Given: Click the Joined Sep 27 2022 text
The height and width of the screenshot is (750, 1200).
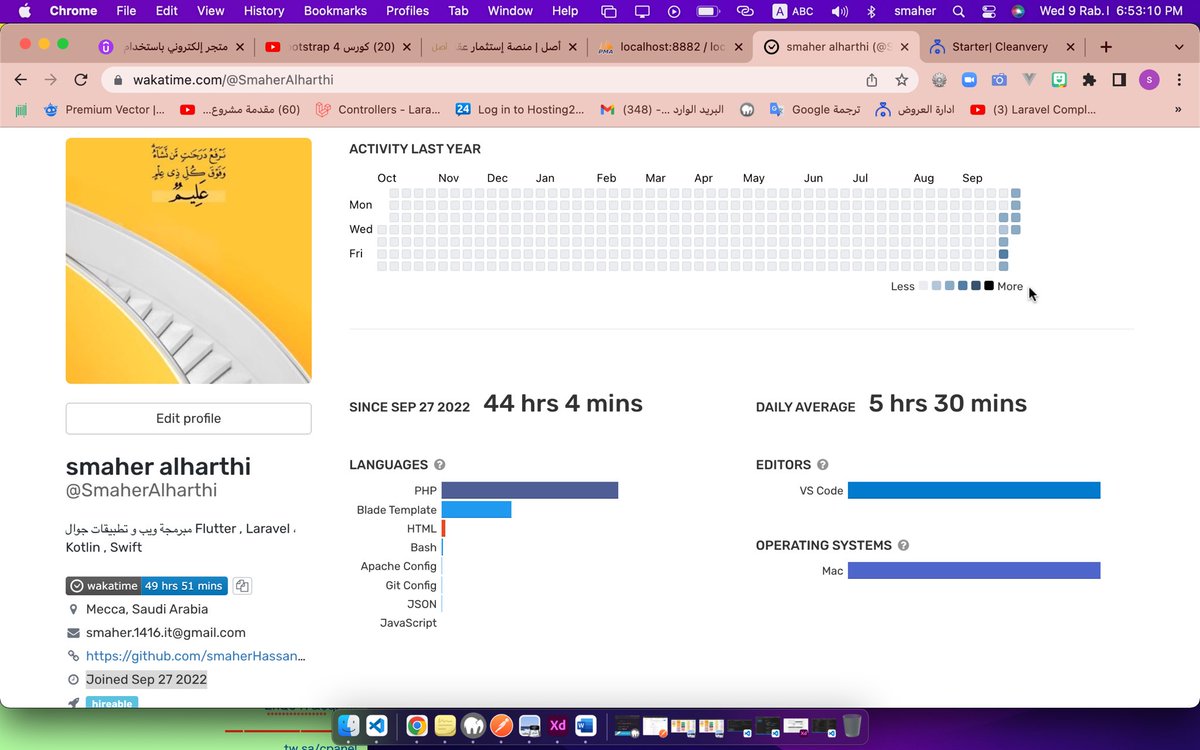Looking at the screenshot, I should pyautogui.click(x=146, y=680).
